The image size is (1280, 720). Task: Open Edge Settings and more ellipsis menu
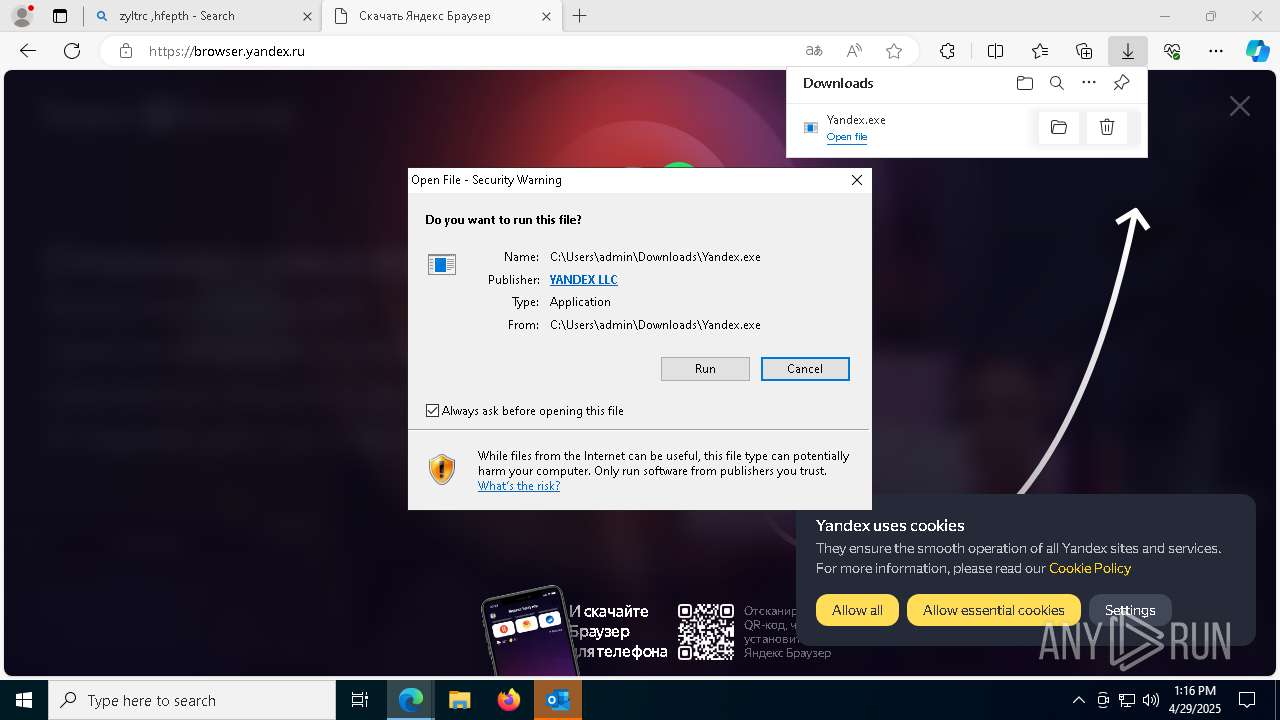click(1216, 51)
